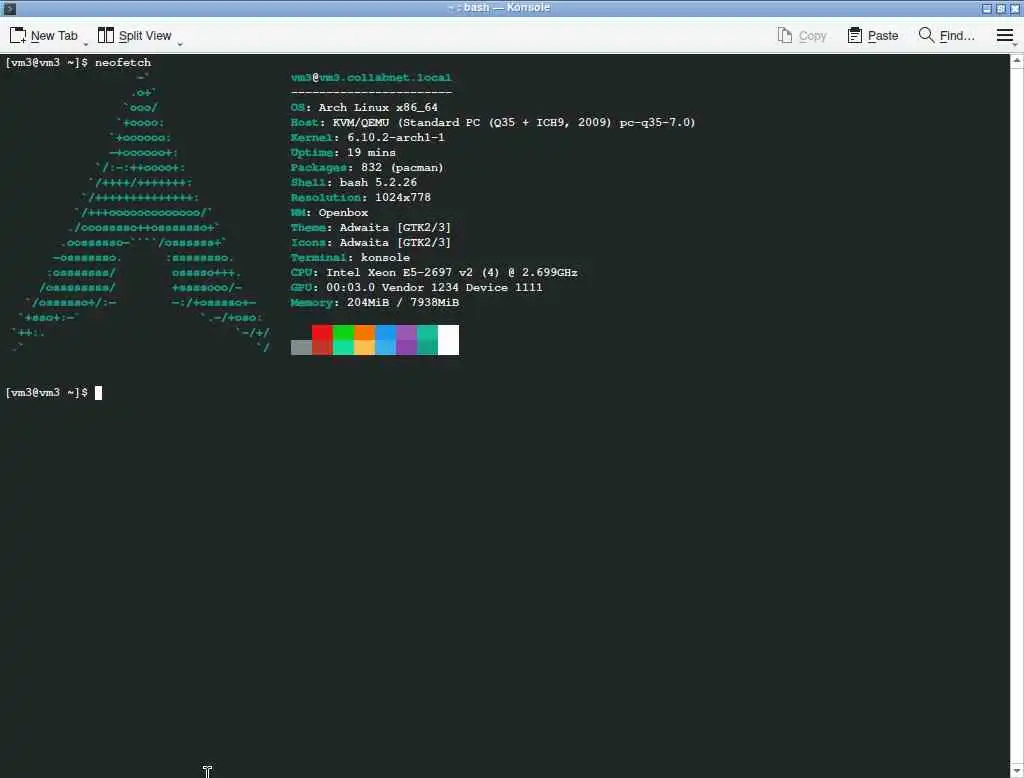Expand the Split View dropdown arrow
This screenshot has width=1024, height=778.
pos(180,44)
